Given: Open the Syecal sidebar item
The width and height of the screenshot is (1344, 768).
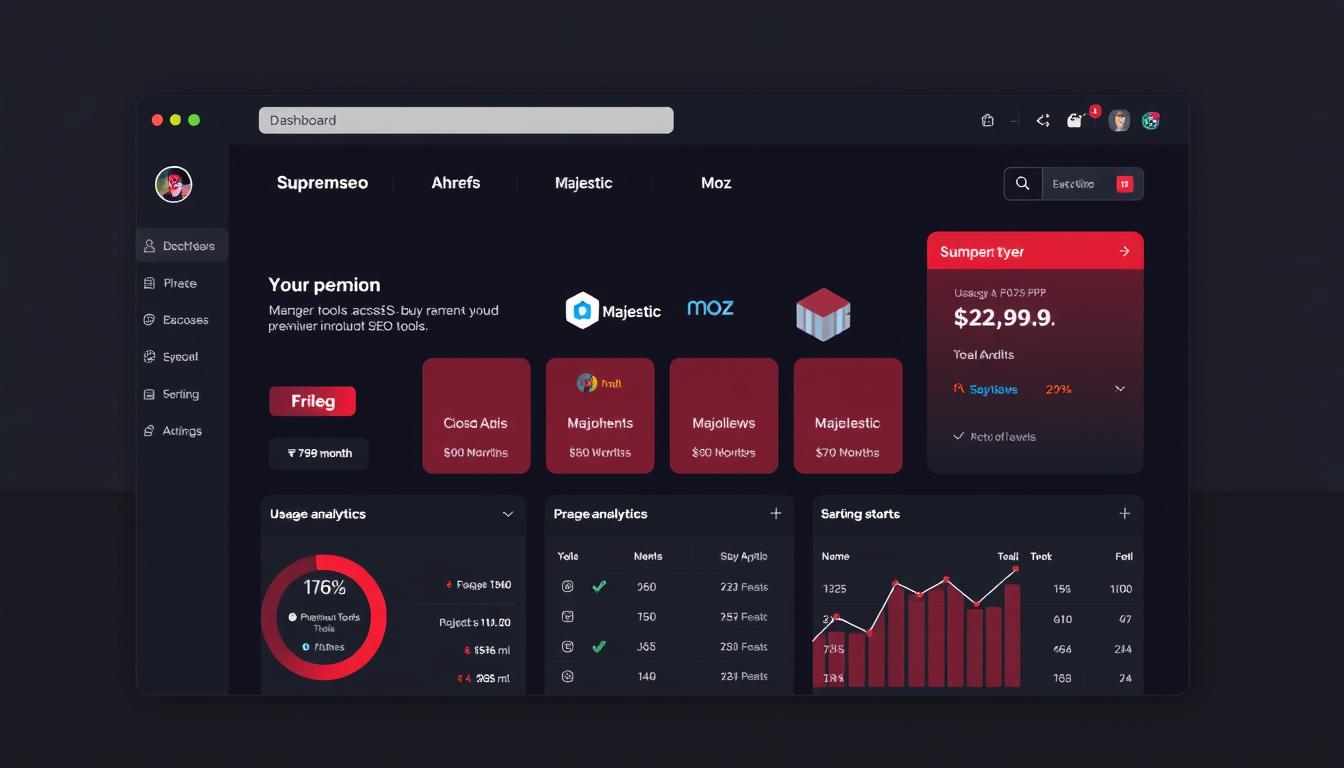Looking at the screenshot, I should [x=182, y=357].
